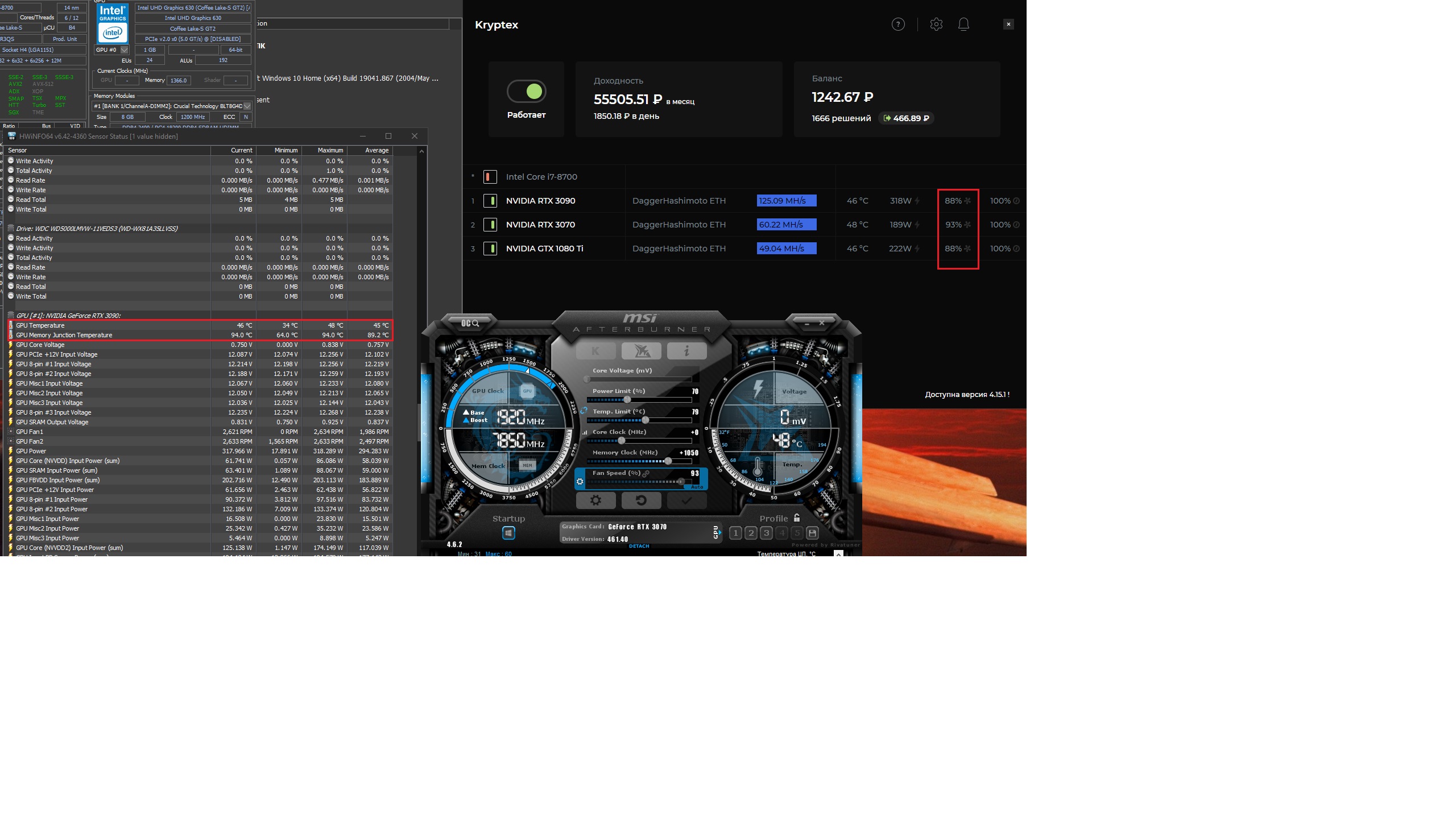The image size is (1456, 819).
Task: Click fan speed link-chain icon in Afterburner
Action: [x=646, y=473]
